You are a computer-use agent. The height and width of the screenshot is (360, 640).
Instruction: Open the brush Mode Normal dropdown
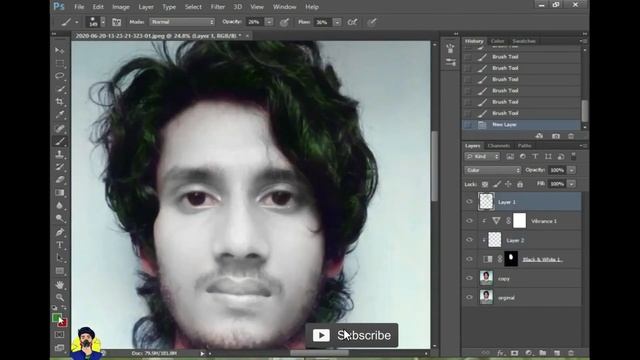pyautogui.click(x=182, y=22)
